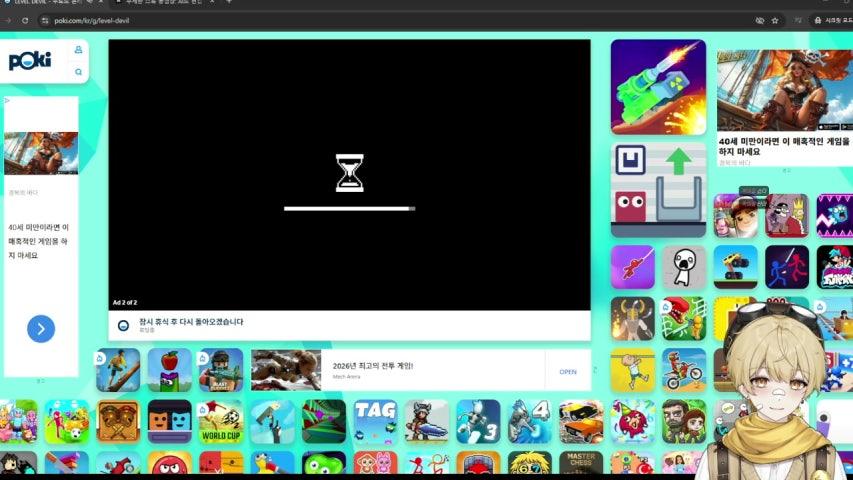Click the Poki logo
The height and width of the screenshot is (480, 853).
tap(30, 61)
